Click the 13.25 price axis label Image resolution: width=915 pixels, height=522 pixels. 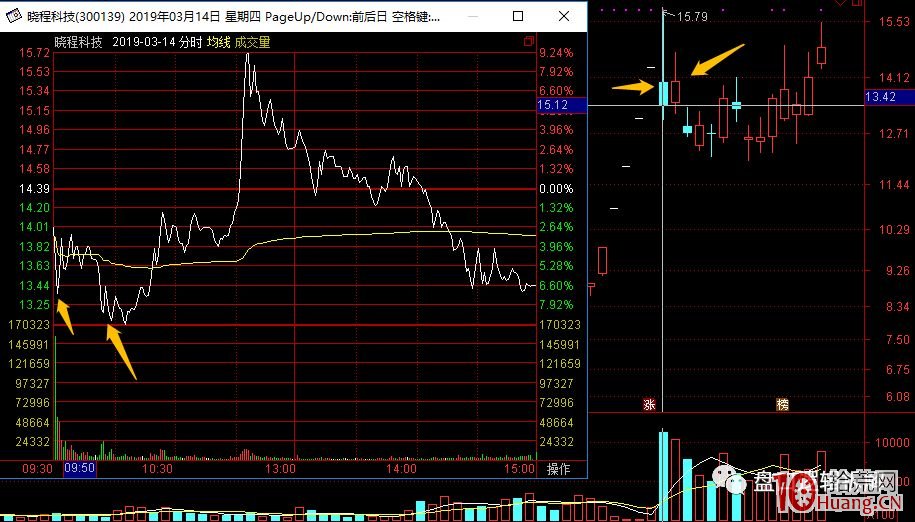(34, 305)
